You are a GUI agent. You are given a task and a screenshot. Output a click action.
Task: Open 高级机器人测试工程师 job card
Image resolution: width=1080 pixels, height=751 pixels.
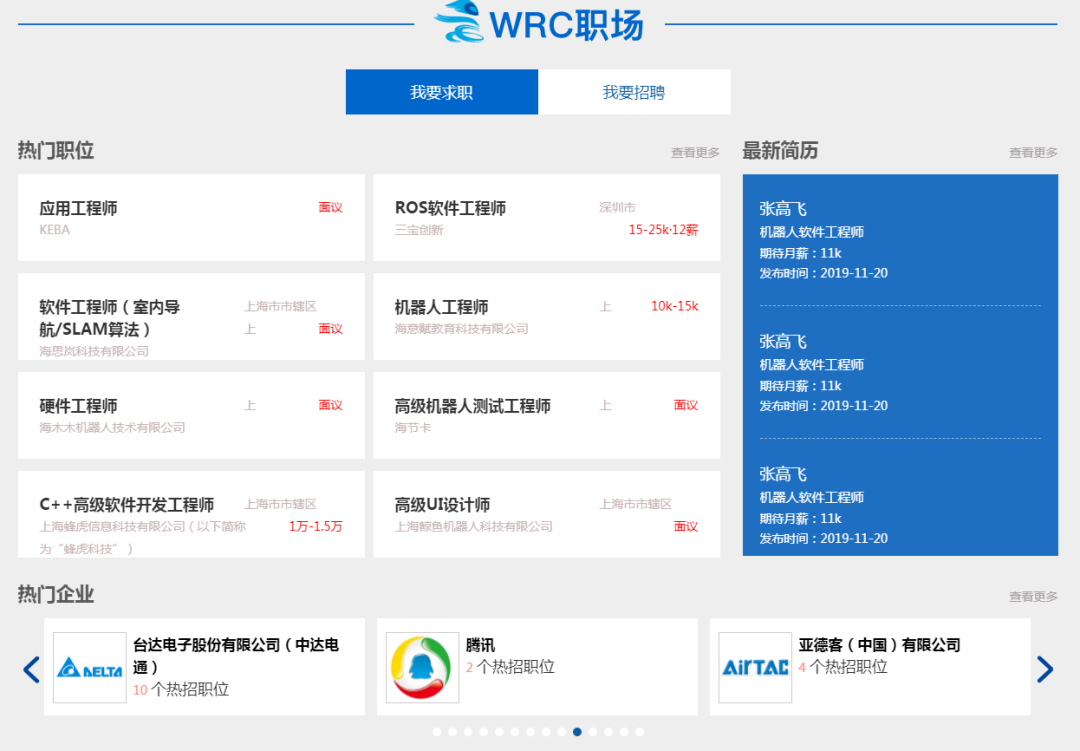coord(546,415)
